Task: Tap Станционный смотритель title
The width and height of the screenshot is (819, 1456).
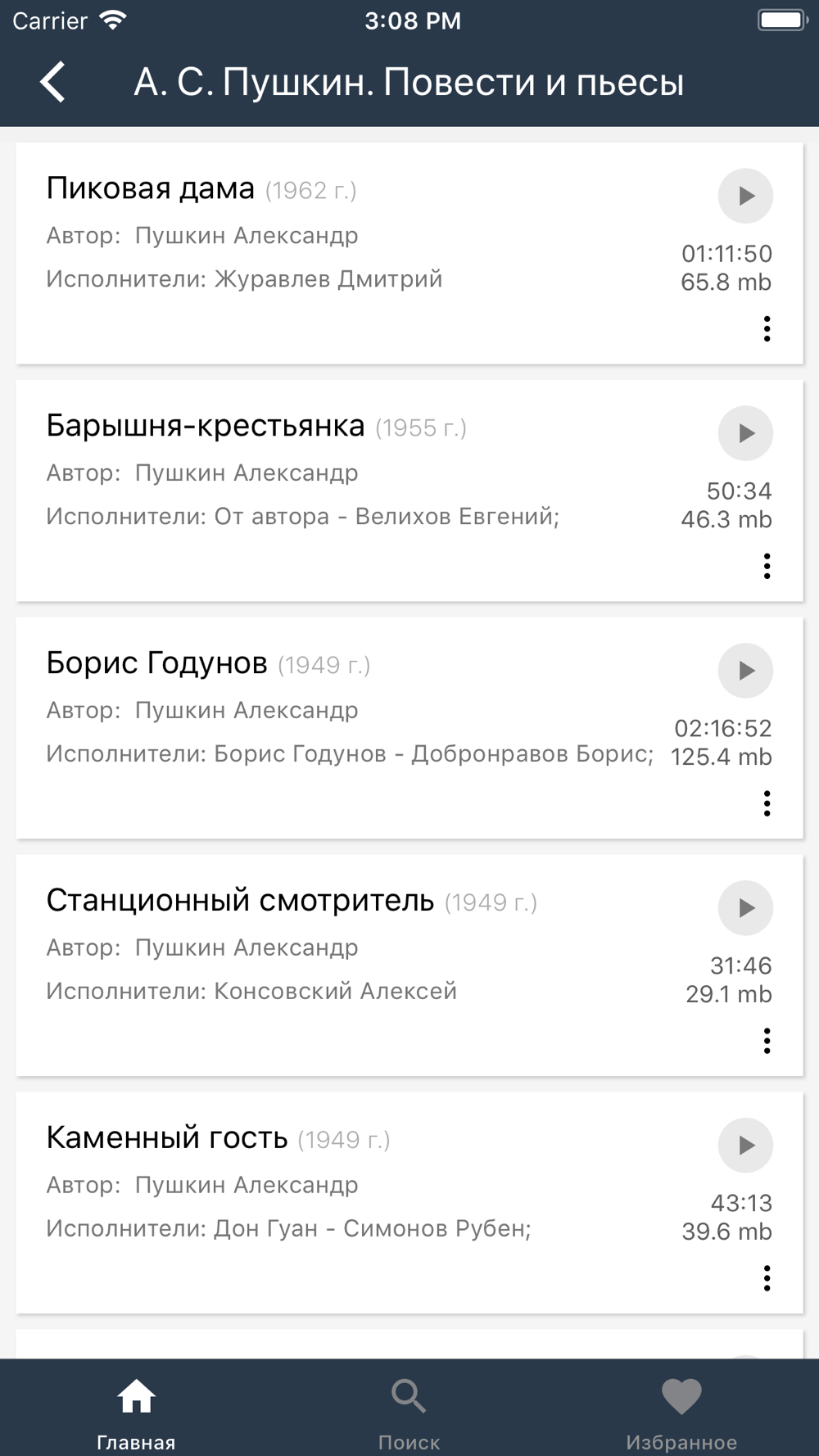Action: tap(240, 901)
